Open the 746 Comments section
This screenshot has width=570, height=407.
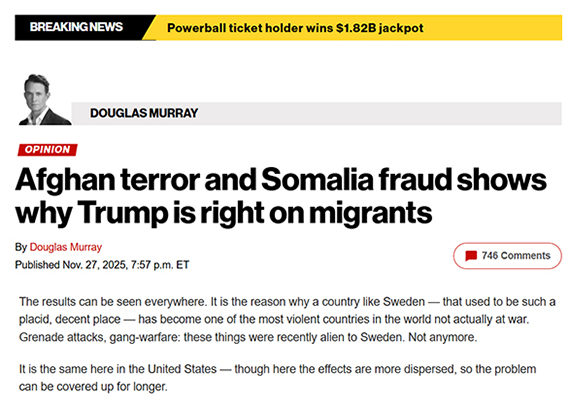[x=507, y=256]
